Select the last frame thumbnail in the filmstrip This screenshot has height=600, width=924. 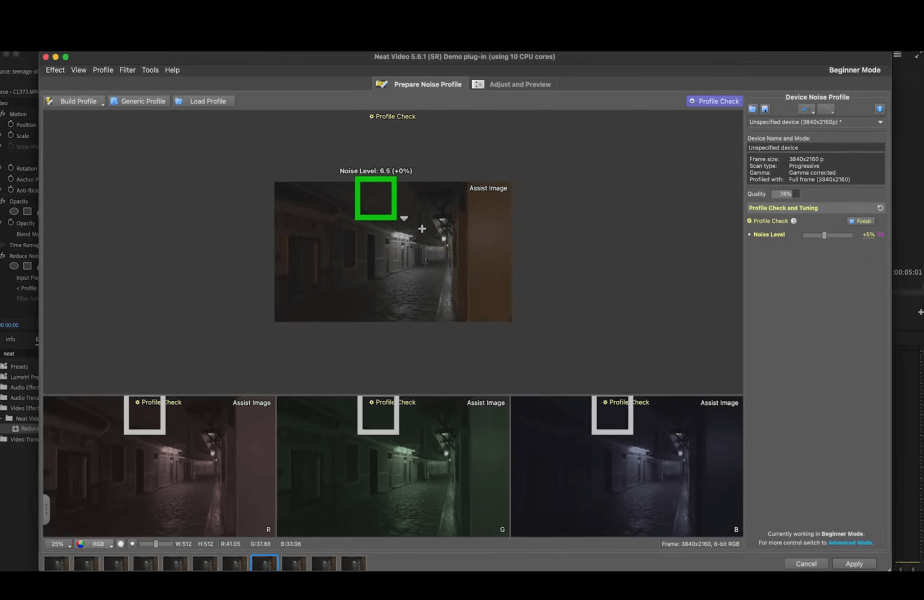coord(353,563)
